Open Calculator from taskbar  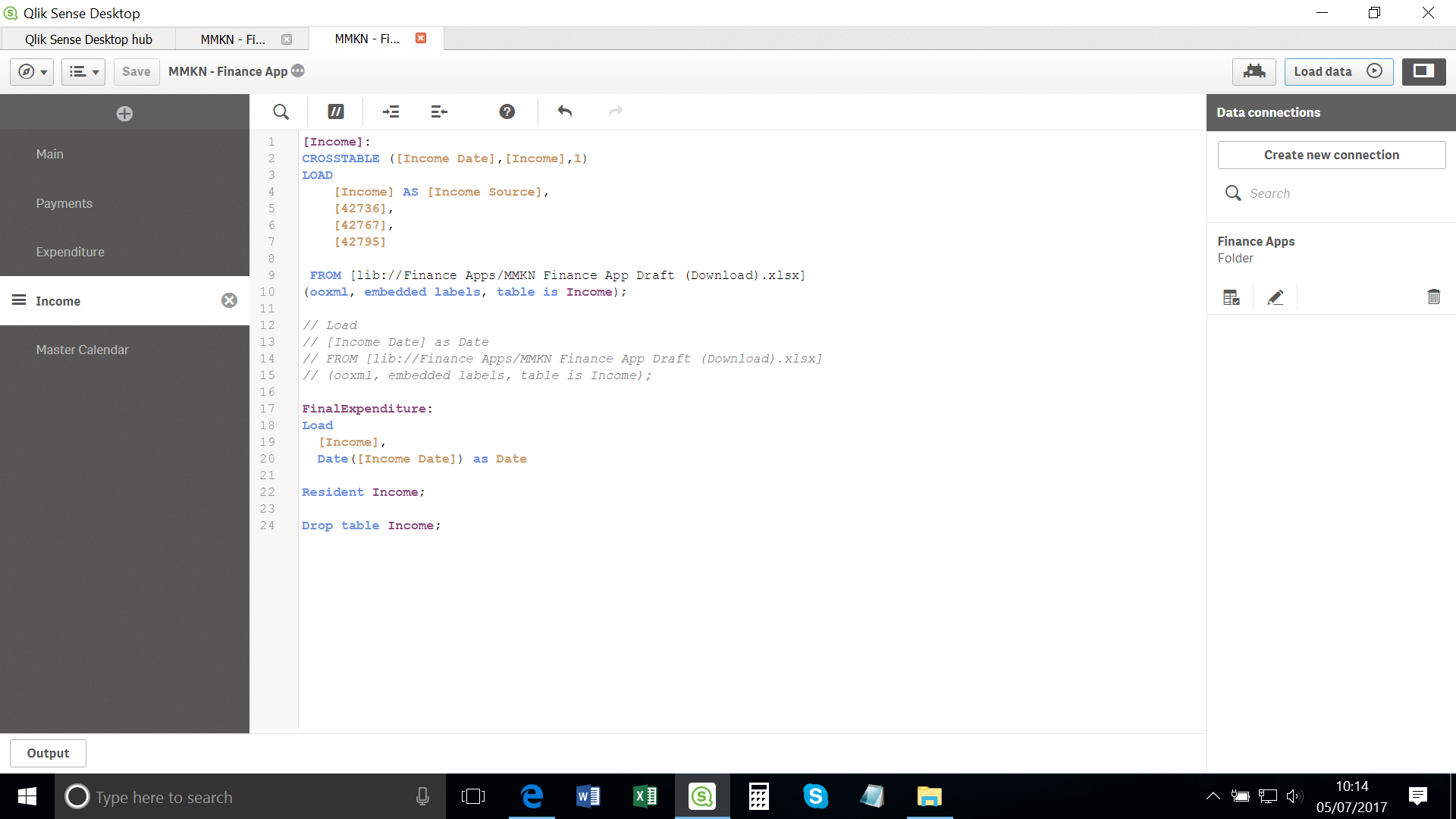(x=758, y=796)
